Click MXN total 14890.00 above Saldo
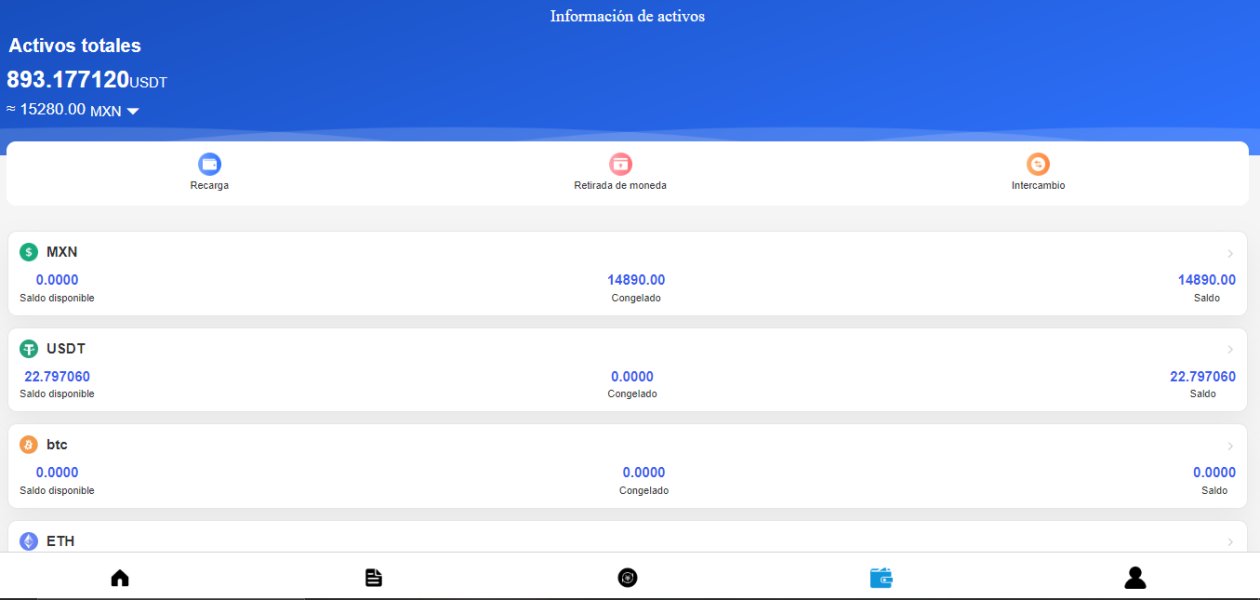Screen dimensions: 1260x600 1207,280
